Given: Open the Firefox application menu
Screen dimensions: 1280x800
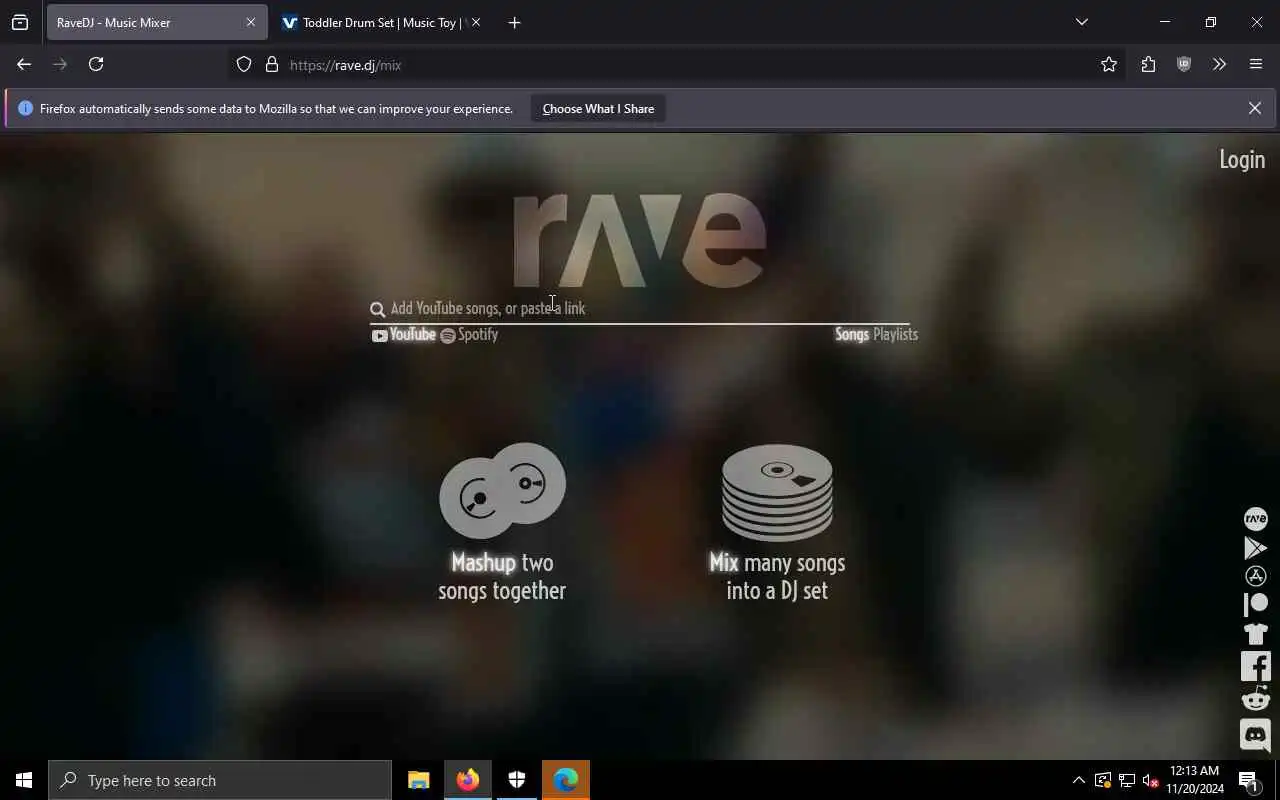Looking at the screenshot, I should (x=1256, y=64).
